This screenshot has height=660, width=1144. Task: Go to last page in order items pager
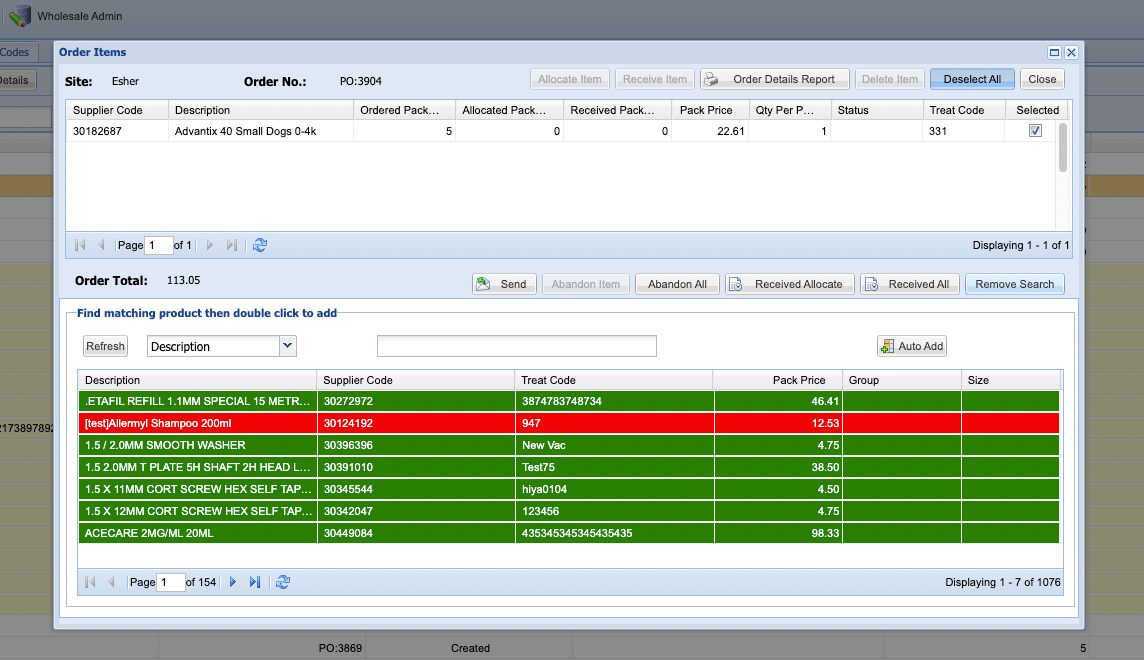coord(231,245)
